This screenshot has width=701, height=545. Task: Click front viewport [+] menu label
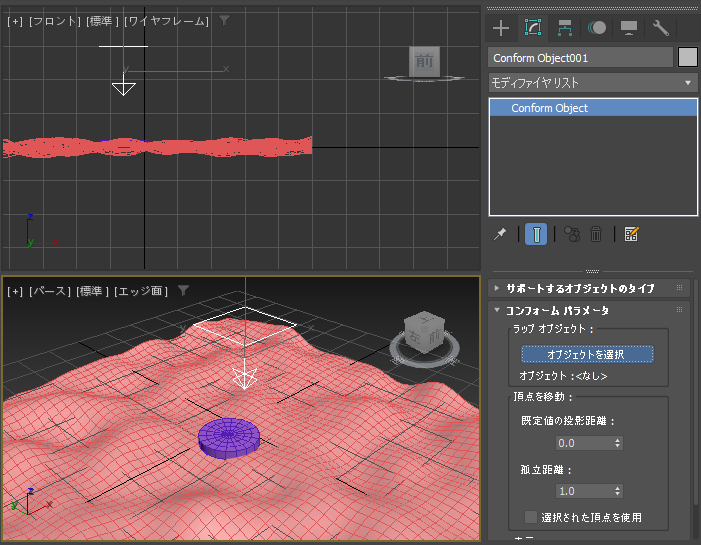(x=15, y=21)
